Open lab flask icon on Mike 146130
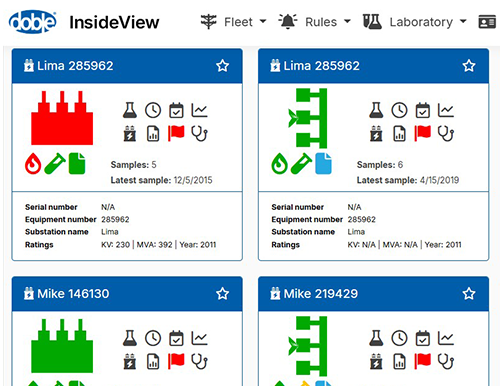Image resolution: width=500 pixels, height=386 pixels. coord(130,338)
